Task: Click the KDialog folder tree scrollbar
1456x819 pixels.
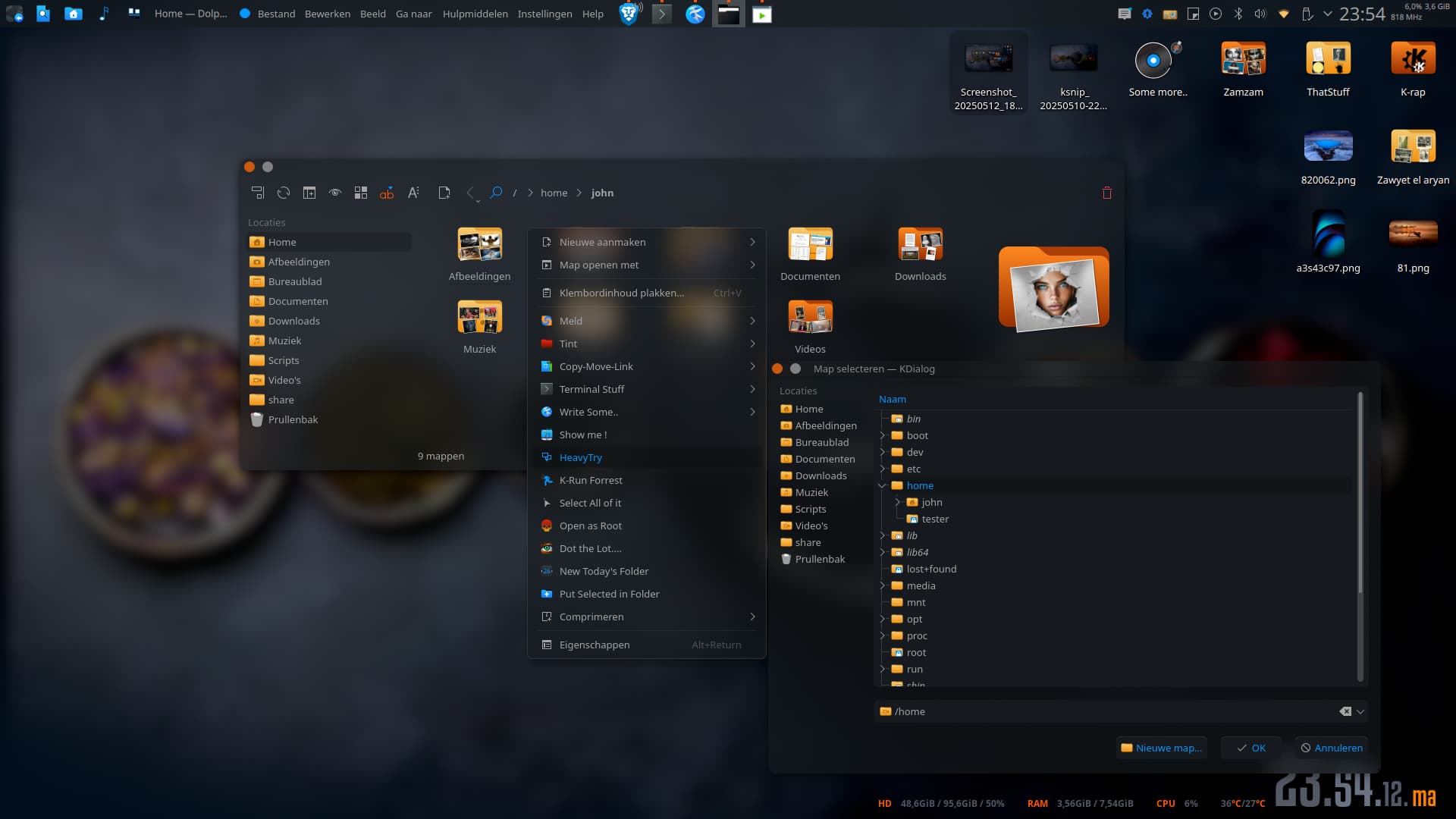Action: (x=1360, y=493)
